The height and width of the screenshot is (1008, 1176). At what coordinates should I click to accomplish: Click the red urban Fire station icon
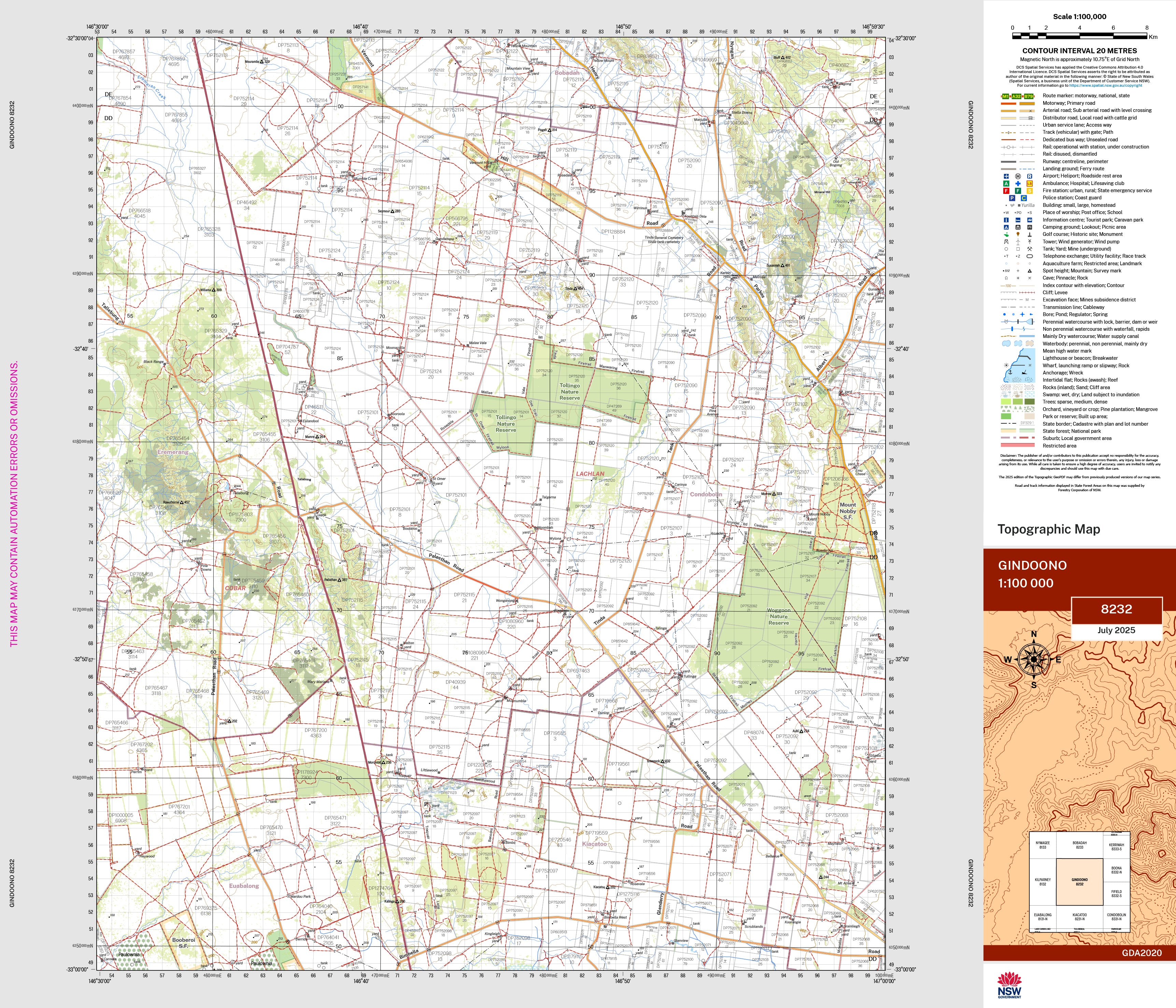coord(1006,191)
